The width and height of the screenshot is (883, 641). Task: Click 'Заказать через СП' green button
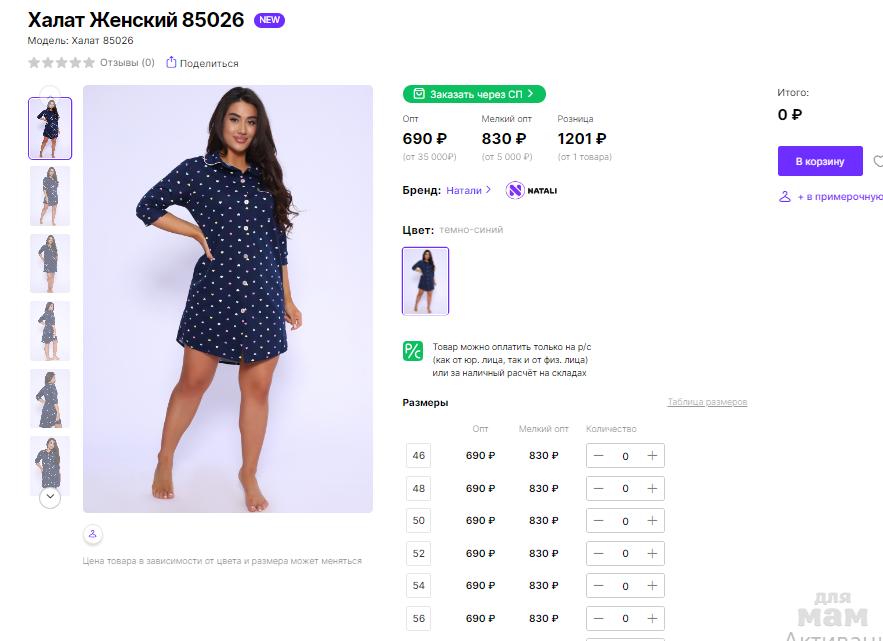474,94
